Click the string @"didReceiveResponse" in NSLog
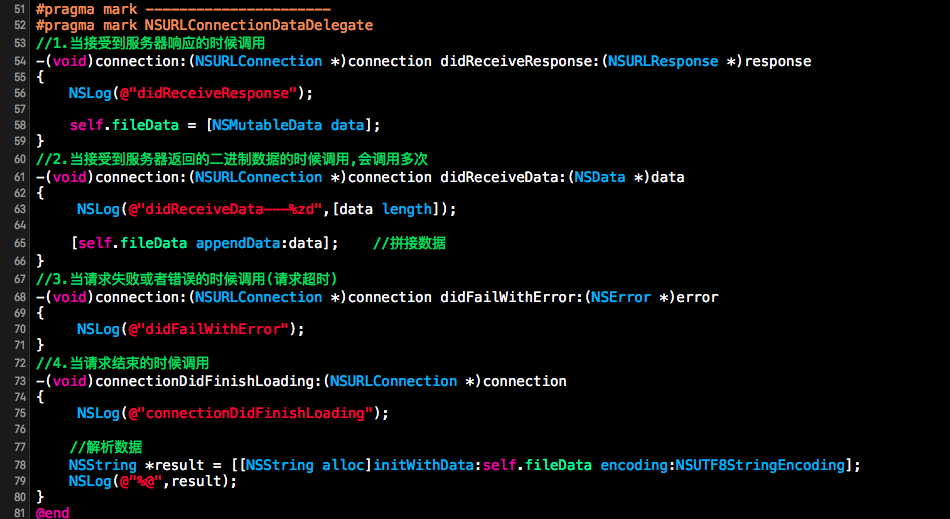 [x=210, y=93]
